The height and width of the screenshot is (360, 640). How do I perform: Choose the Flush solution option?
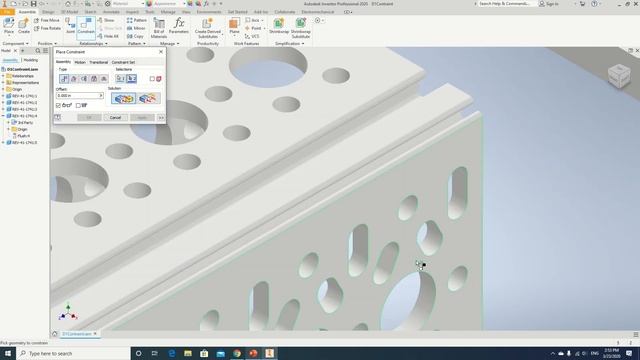148,98
